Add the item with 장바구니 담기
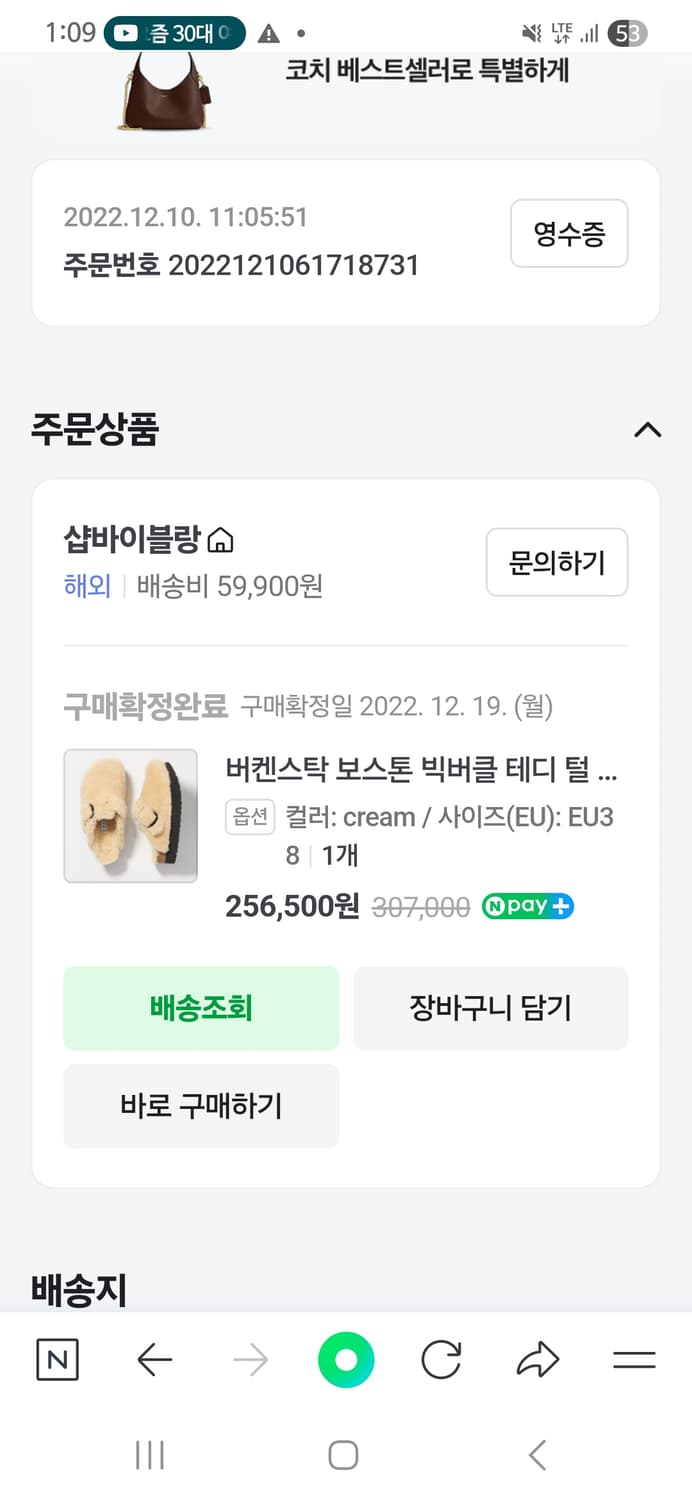This screenshot has height=1500, width=692. [490, 1008]
